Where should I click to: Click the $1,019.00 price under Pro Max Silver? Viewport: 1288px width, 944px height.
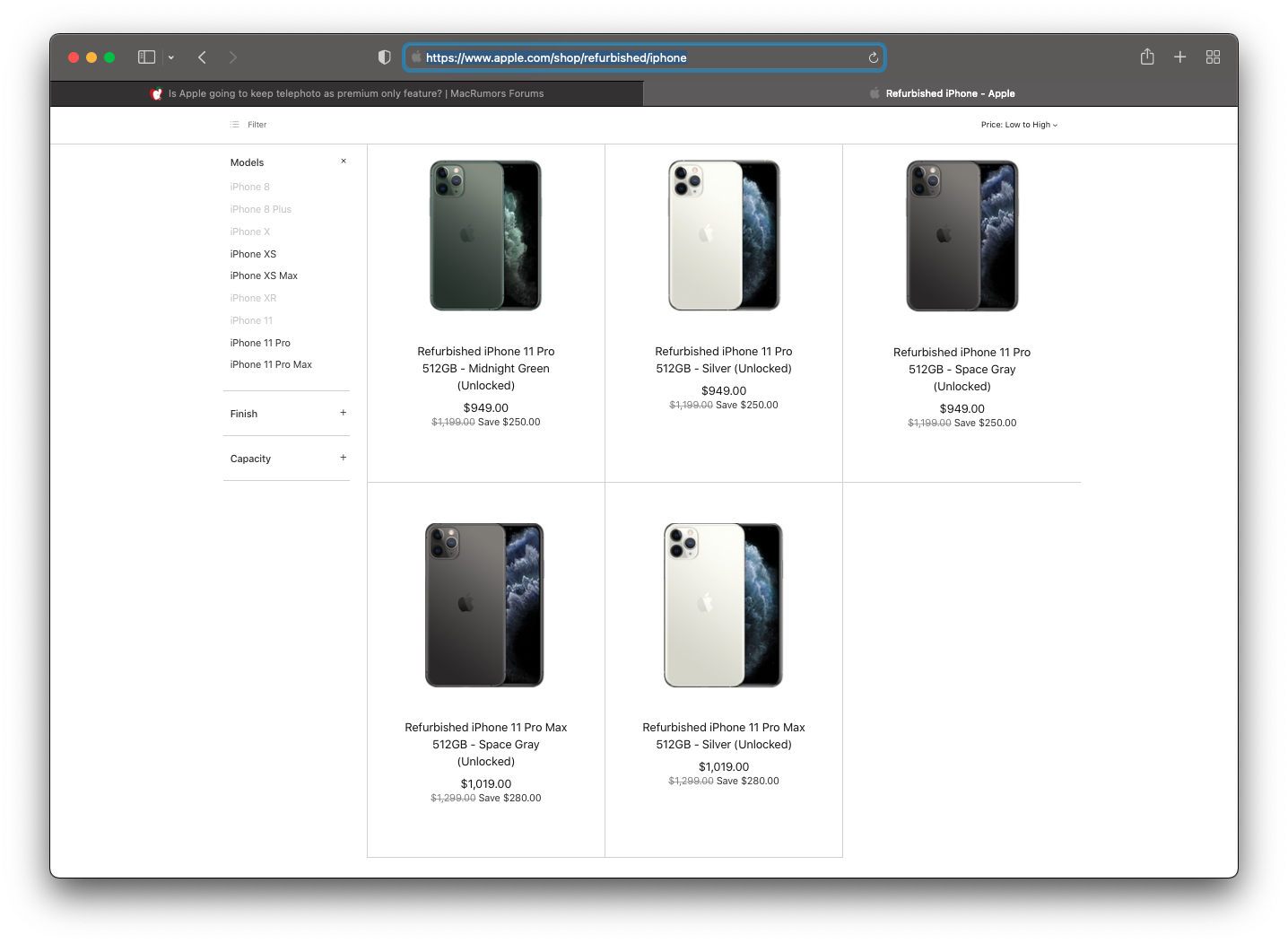pyautogui.click(x=724, y=766)
